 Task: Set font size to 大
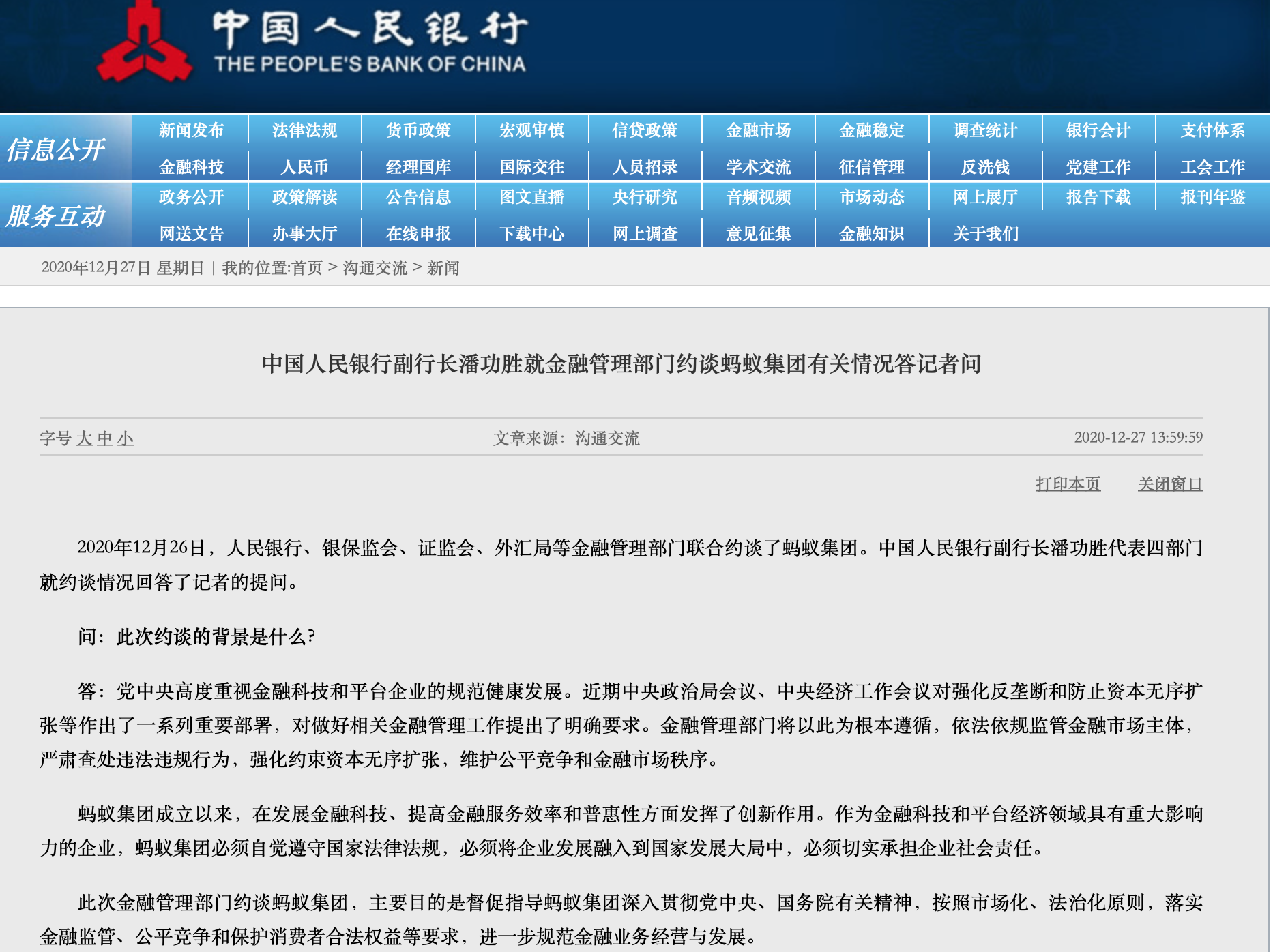coord(84,438)
